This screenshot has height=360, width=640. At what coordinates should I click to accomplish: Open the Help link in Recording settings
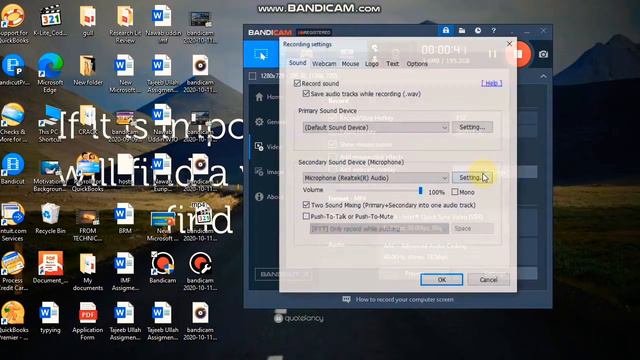pyautogui.click(x=491, y=83)
